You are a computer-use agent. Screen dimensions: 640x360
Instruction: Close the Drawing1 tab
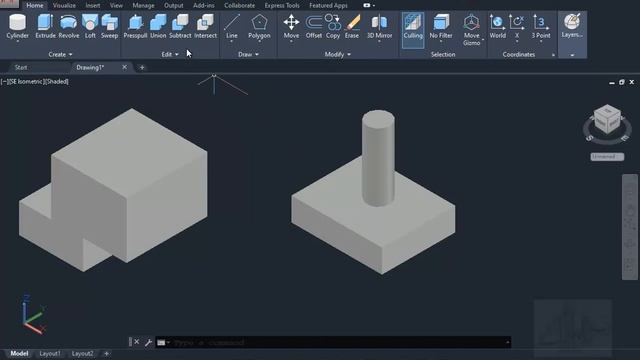[124, 67]
